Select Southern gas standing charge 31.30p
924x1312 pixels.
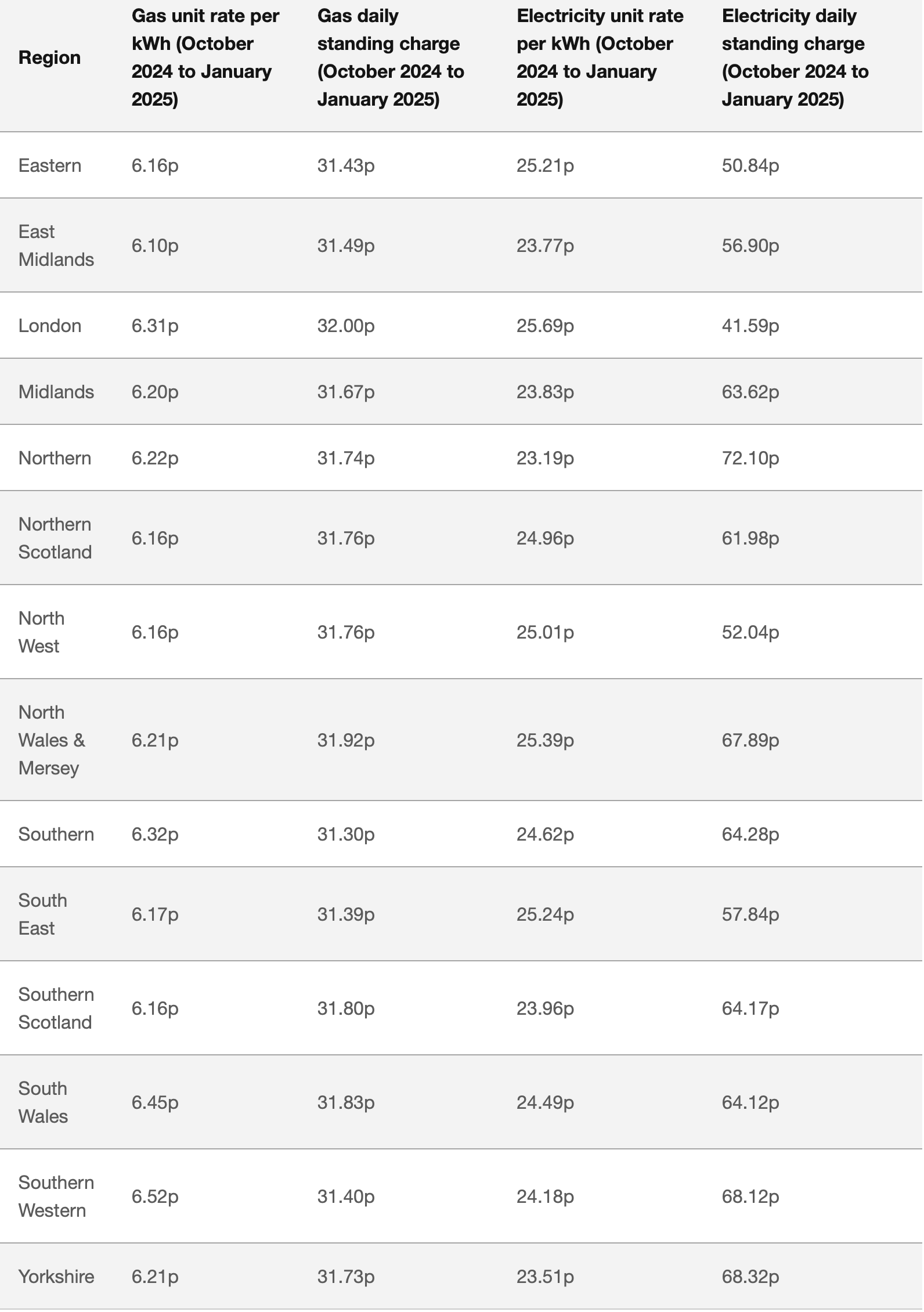(x=346, y=834)
